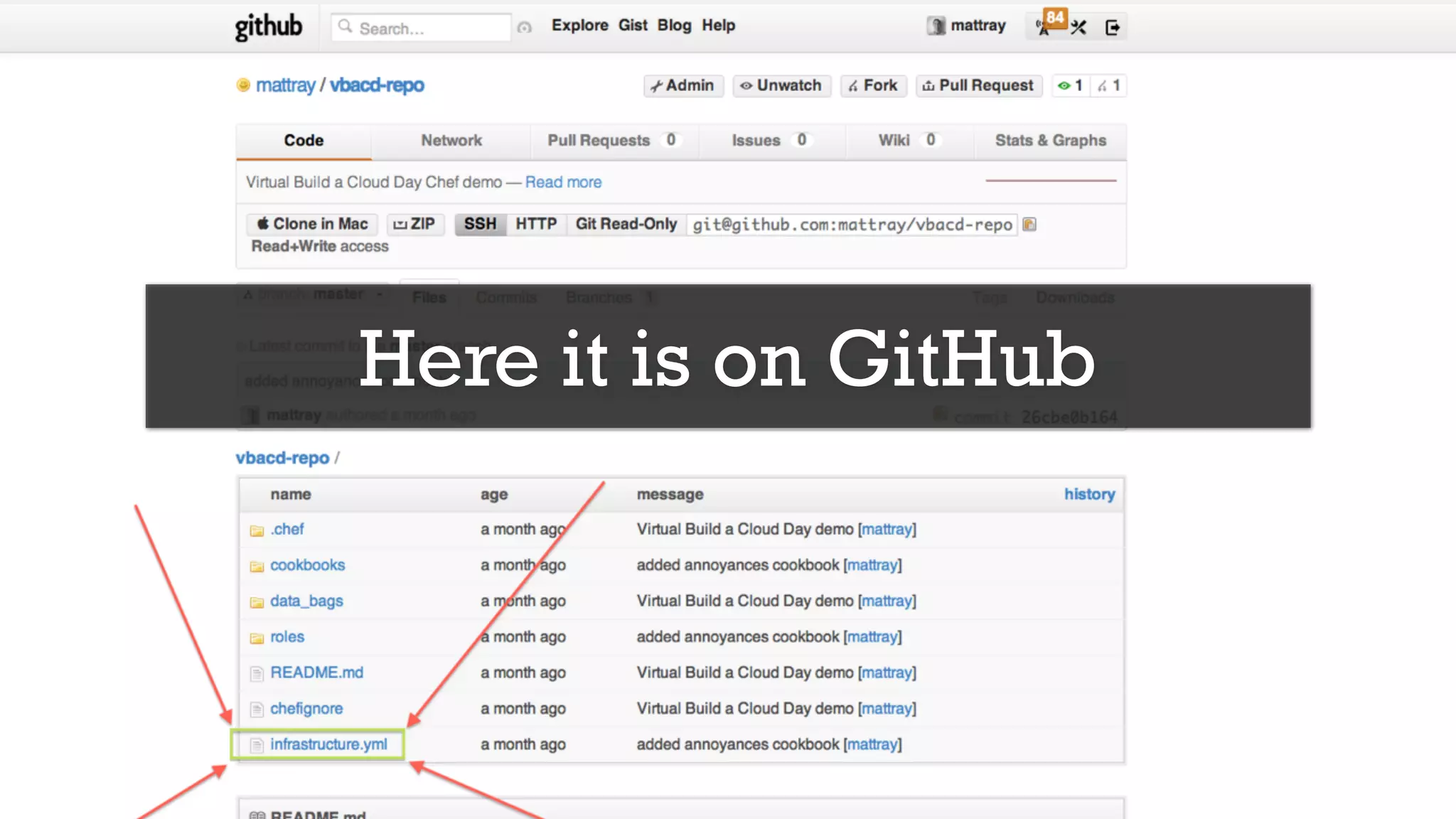Open account settings tools icon
This screenshot has height=819, width=1456.
1078,28
